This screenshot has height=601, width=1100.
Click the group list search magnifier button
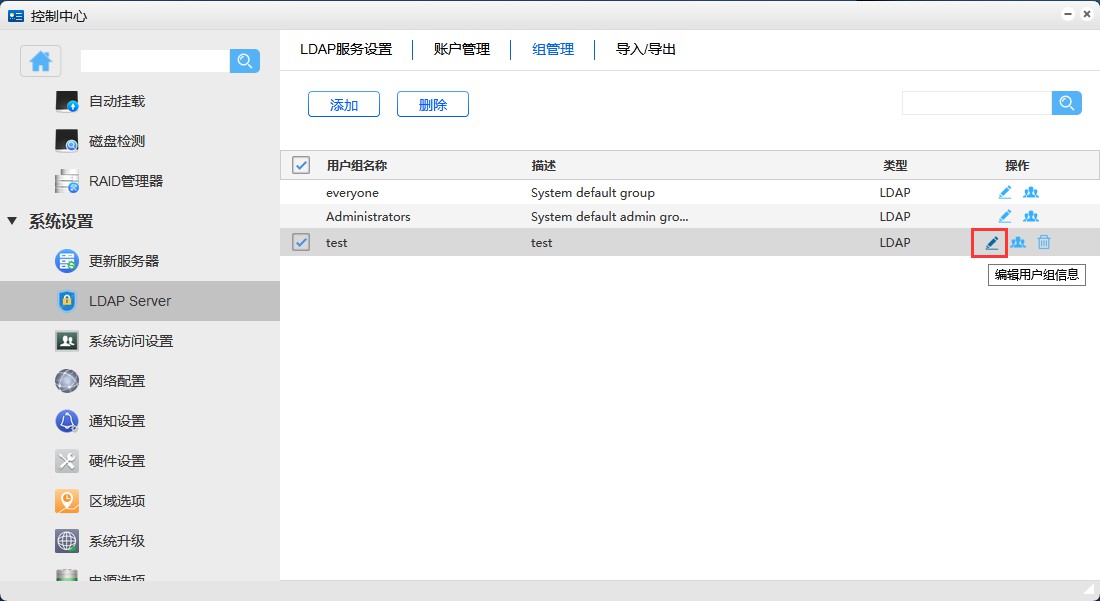pos(1067,103)
